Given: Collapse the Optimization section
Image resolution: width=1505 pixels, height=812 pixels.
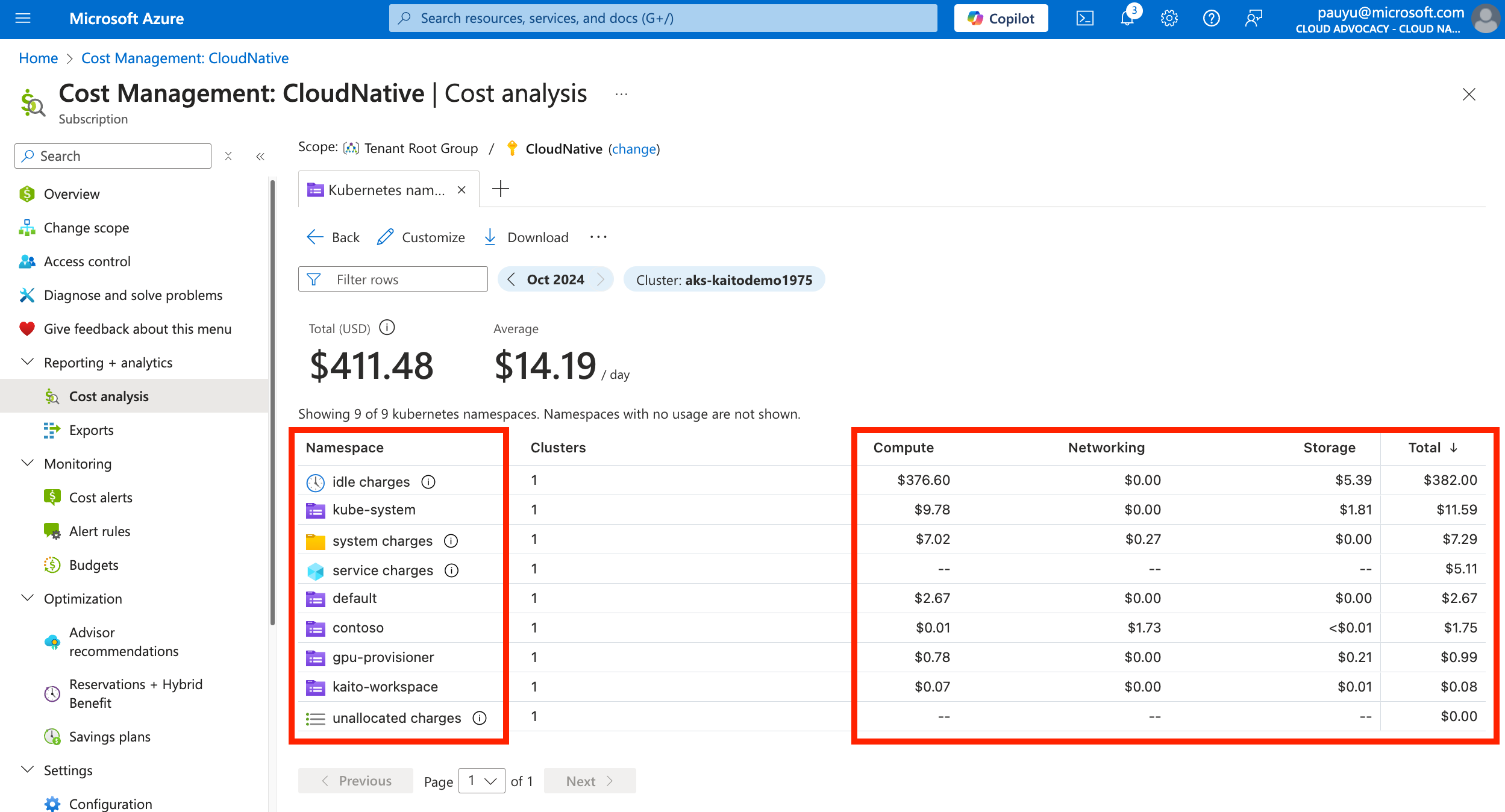Looking at the screenshot, I should pyautogui.click(x=28, y=598).
